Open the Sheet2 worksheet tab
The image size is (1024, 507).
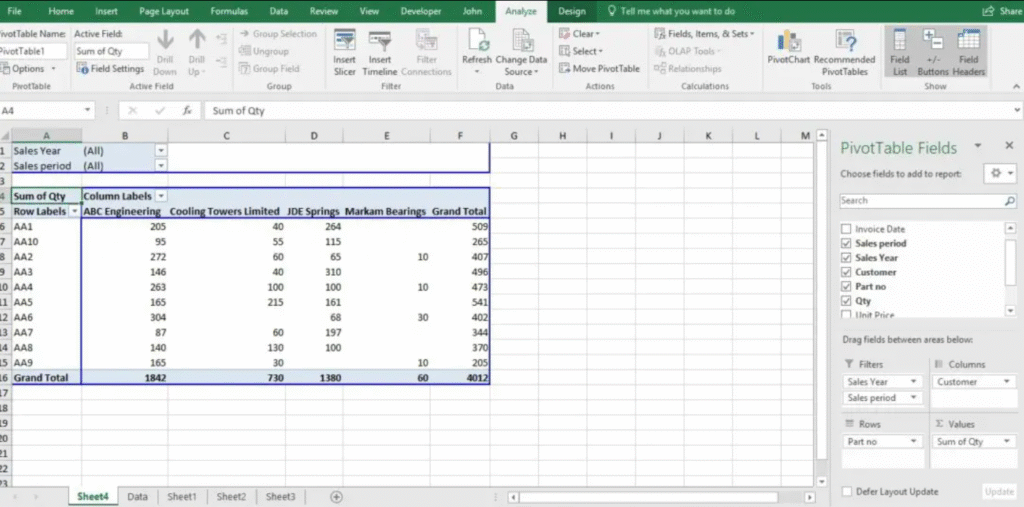tap(231, 497)
